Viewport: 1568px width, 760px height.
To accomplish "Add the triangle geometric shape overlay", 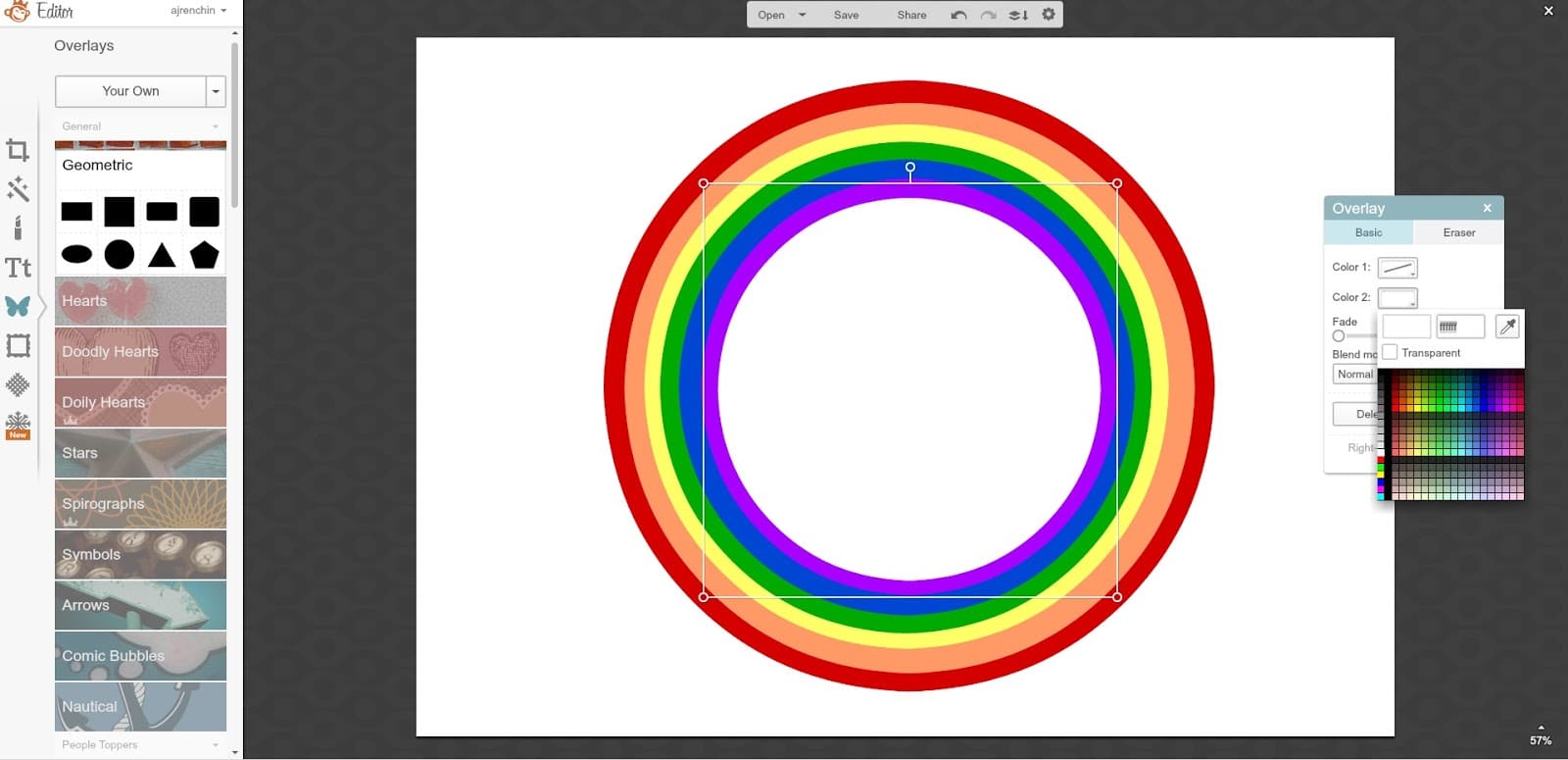I will [x=162, y=255].
